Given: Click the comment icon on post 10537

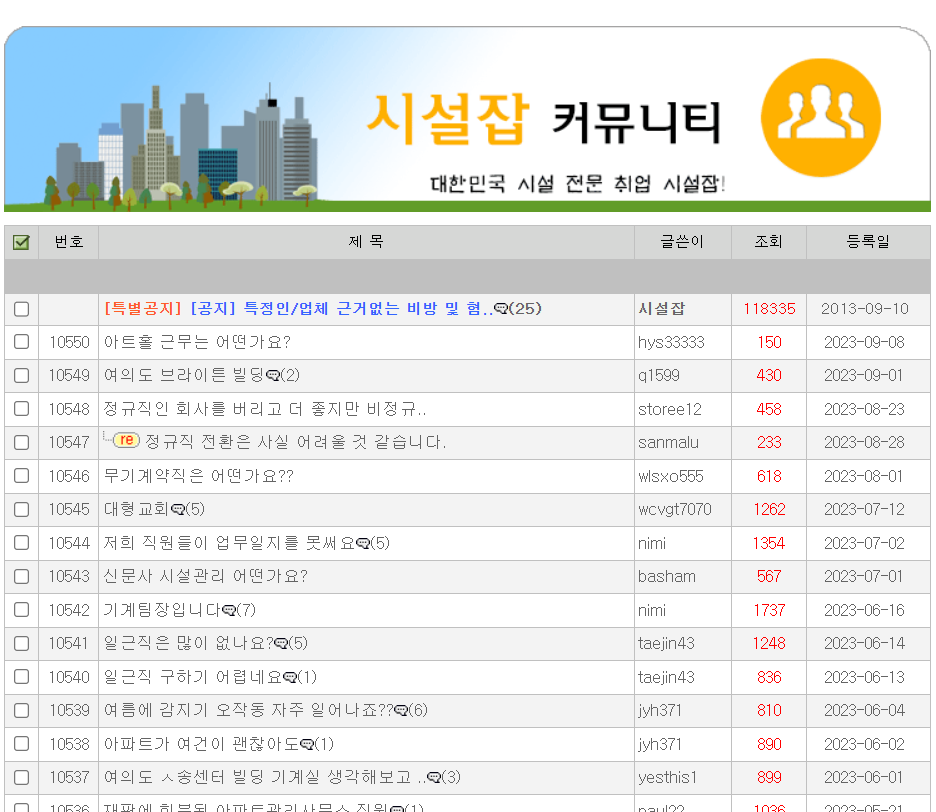Looking at the screenshot, I should click(435, 777).
